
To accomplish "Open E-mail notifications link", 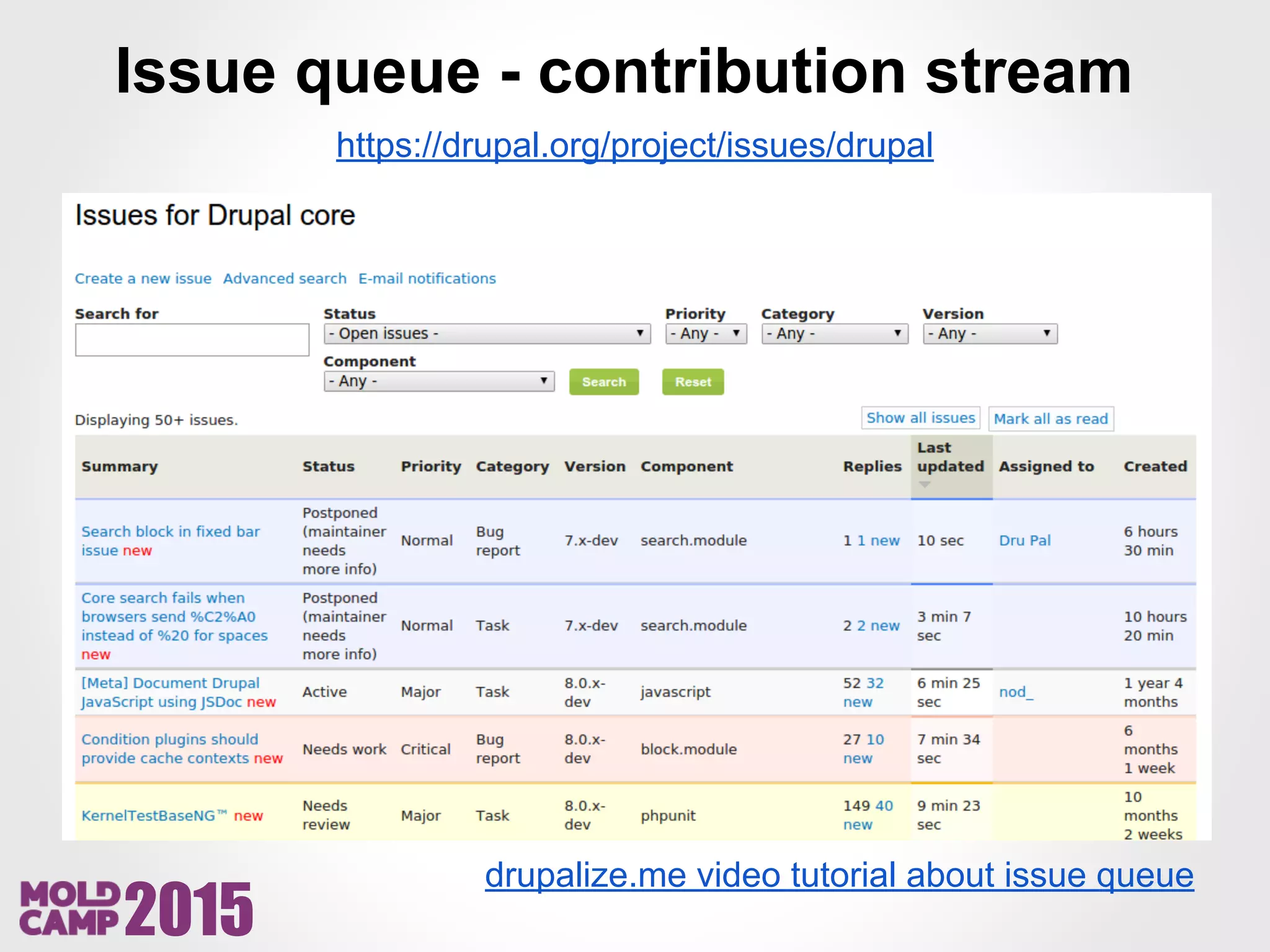I will click(427, 279).
